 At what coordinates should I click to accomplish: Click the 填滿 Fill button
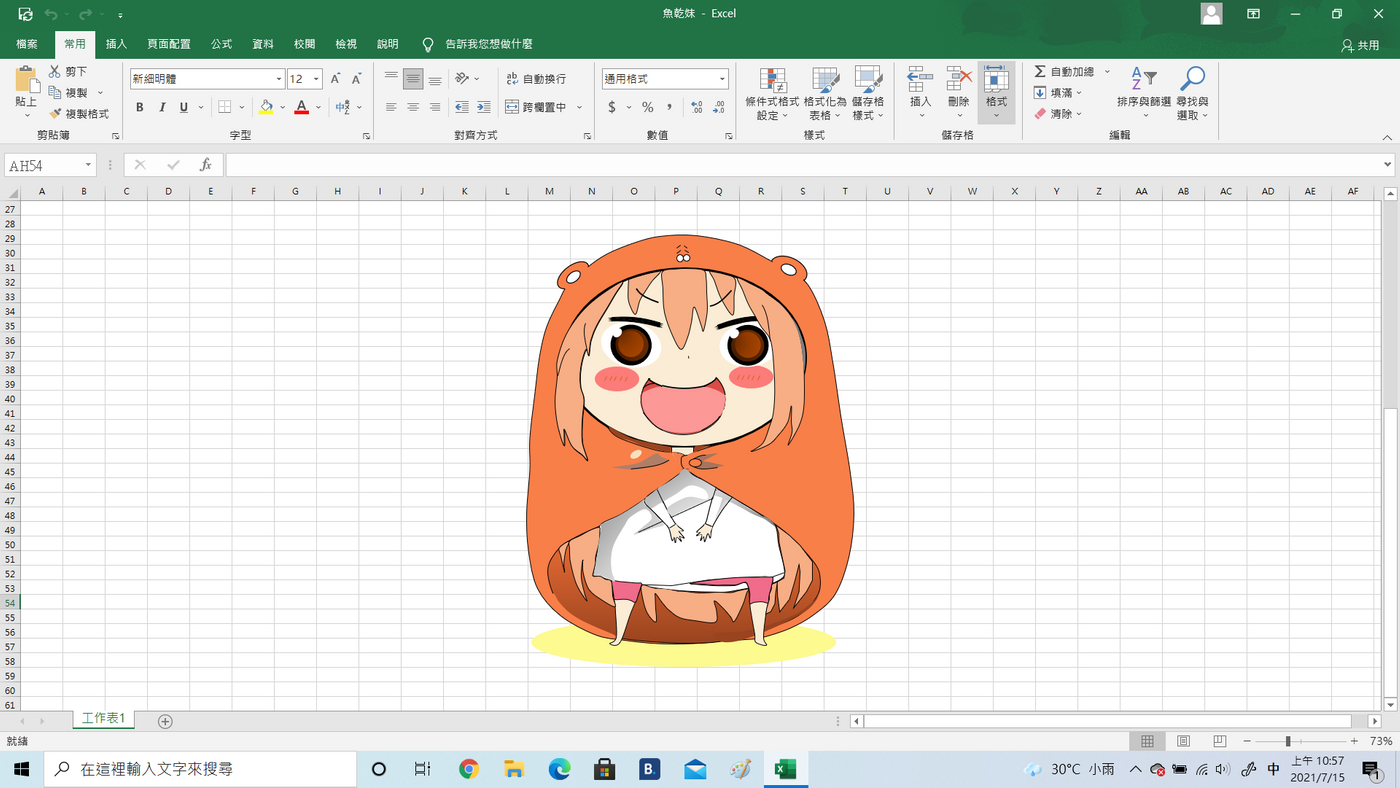click(1059, 93)
